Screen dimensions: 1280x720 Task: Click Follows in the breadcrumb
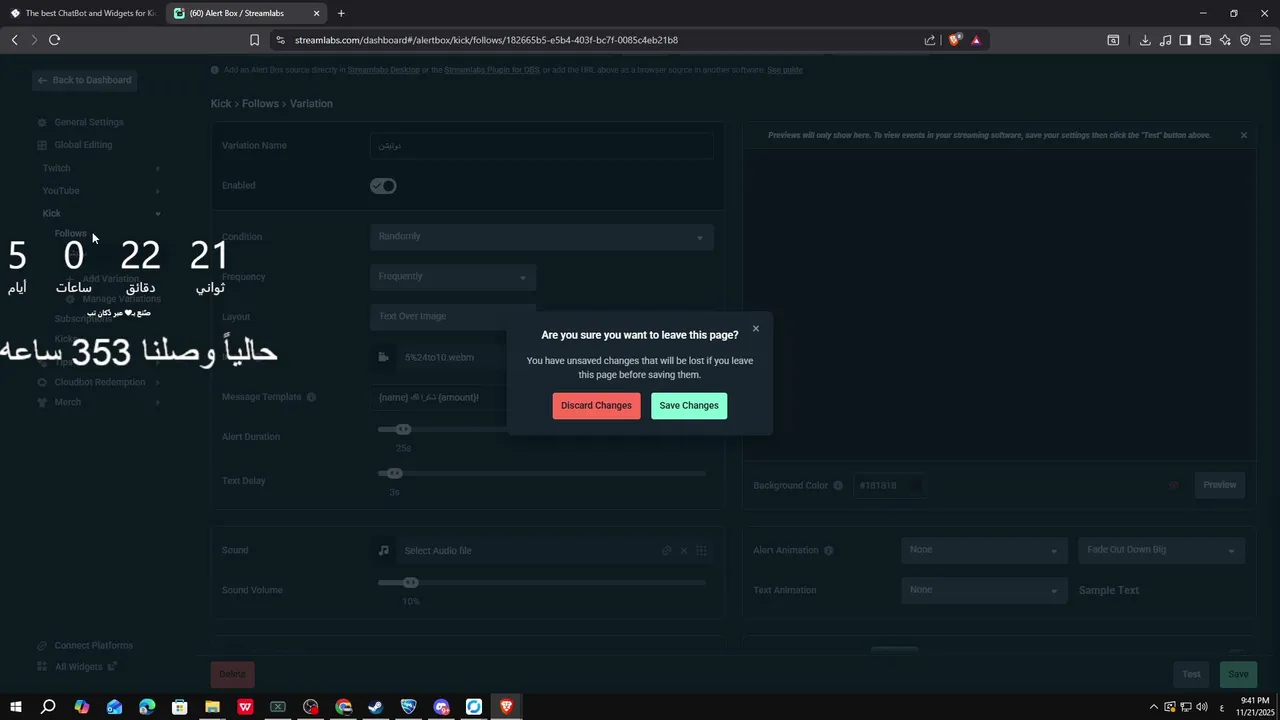click(x=260, y=104)
